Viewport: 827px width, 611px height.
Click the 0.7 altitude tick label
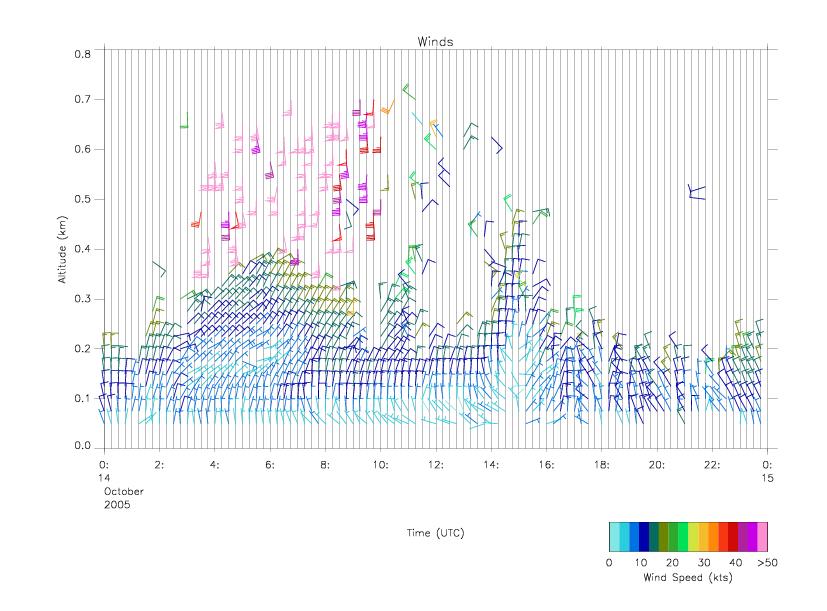tap(82, 99)
